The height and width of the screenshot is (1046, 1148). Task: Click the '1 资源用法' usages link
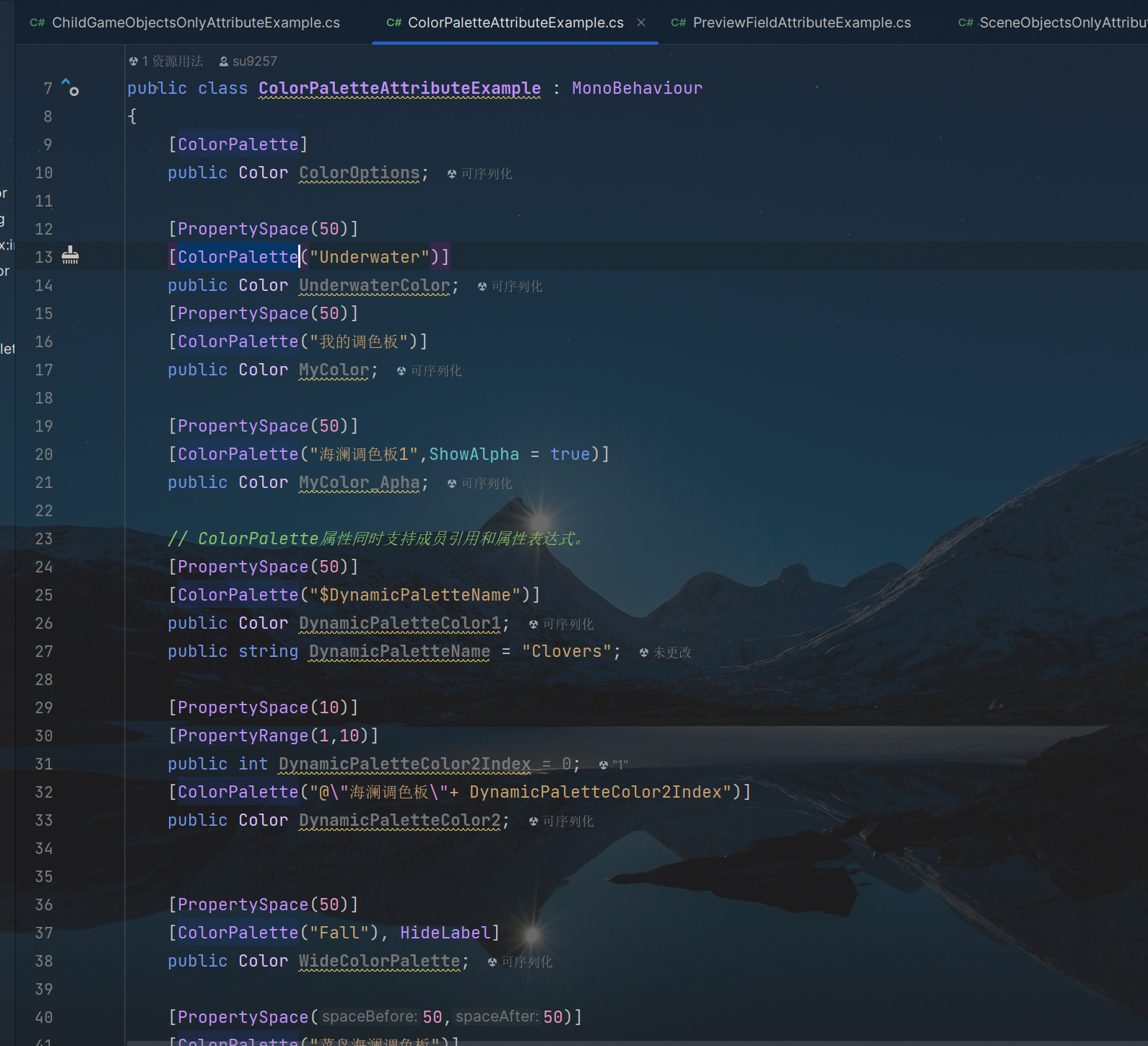click(x=166, y=61)
